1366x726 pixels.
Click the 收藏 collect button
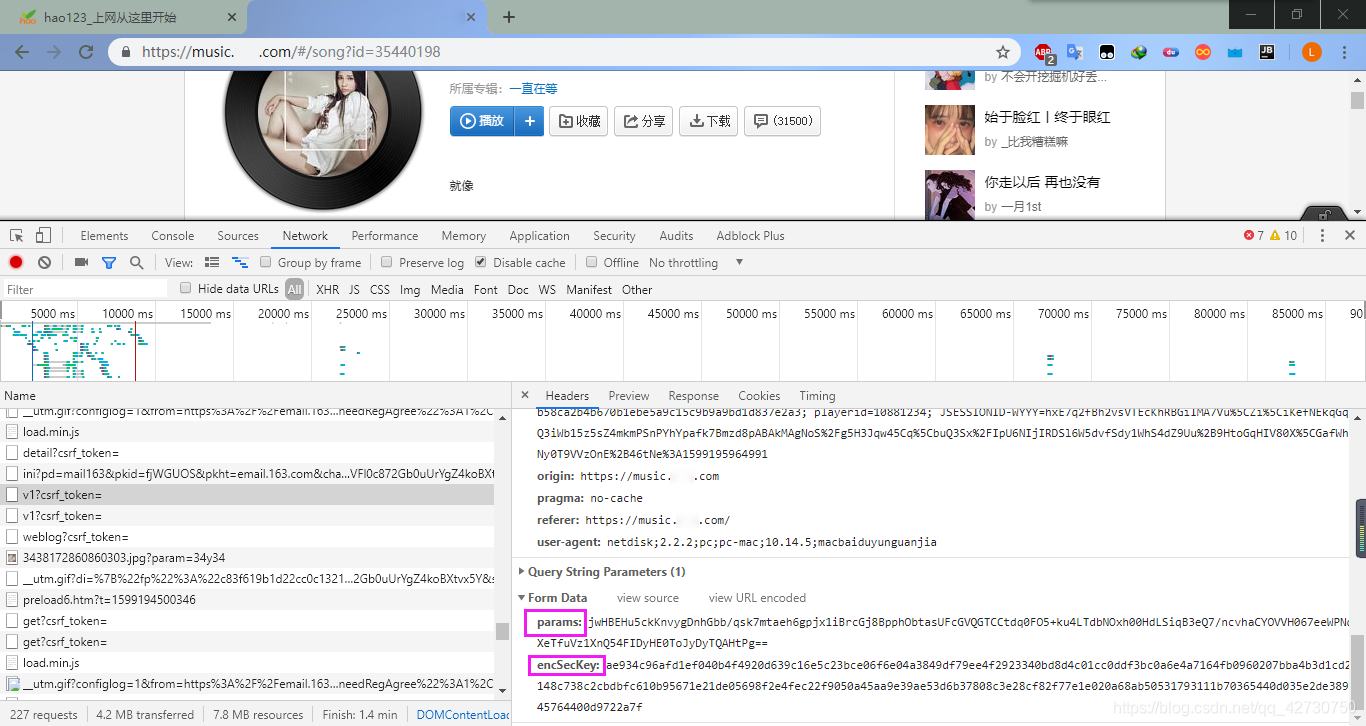tap(579, 121)
